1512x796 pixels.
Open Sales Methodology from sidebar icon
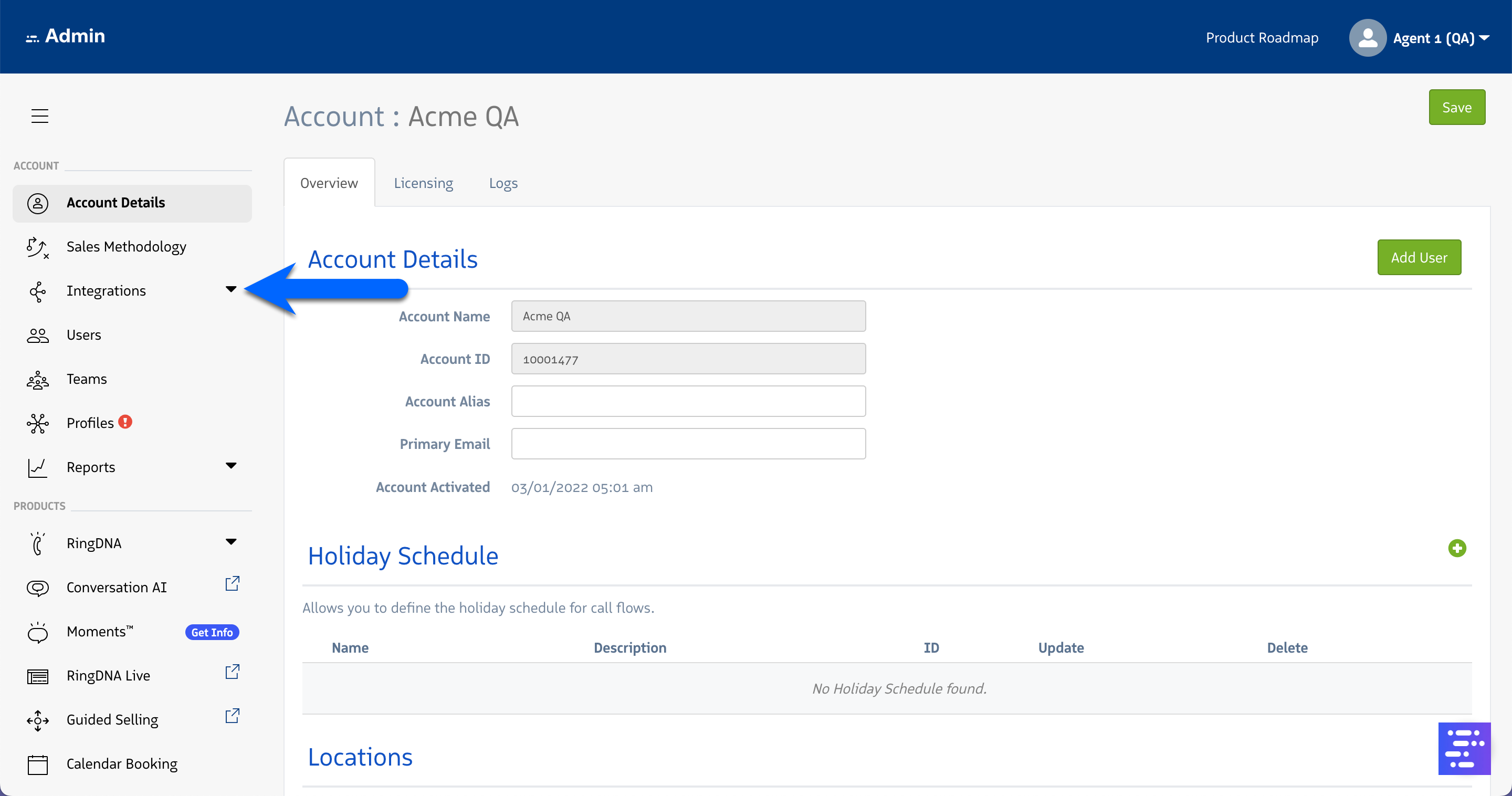point(38,247)
